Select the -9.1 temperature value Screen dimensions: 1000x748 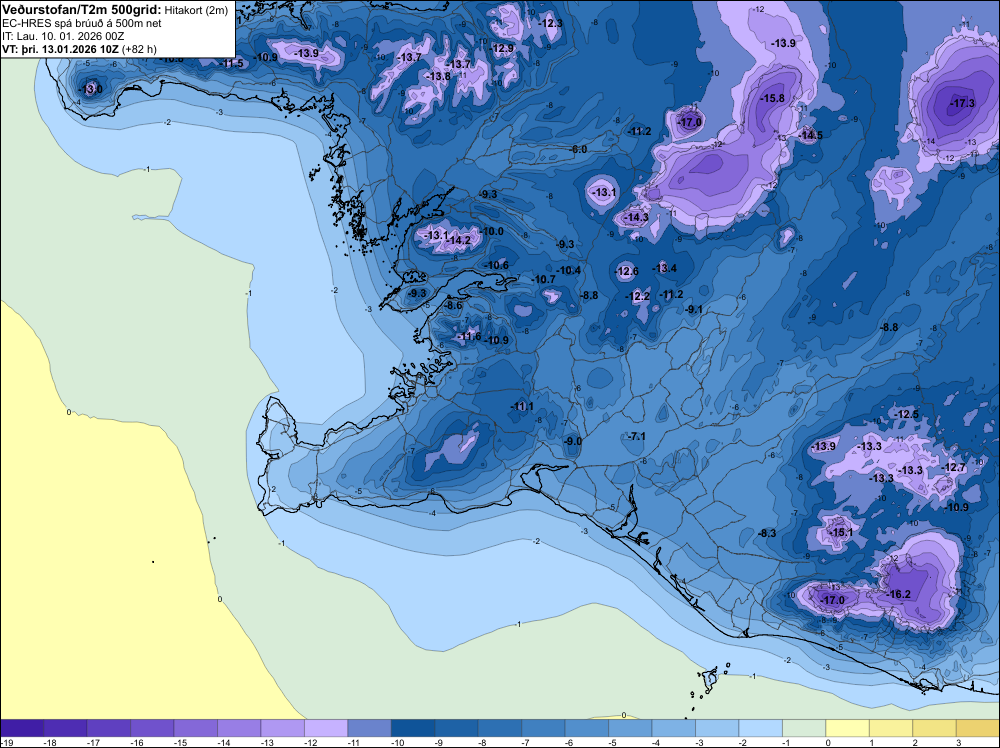tap(694, 309)
